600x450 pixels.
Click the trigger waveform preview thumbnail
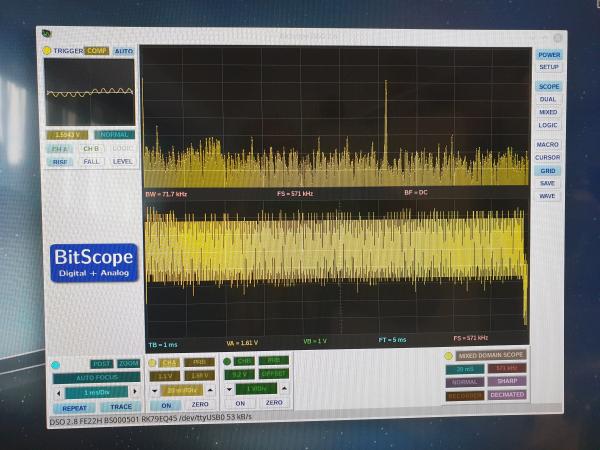pos(90,92)
